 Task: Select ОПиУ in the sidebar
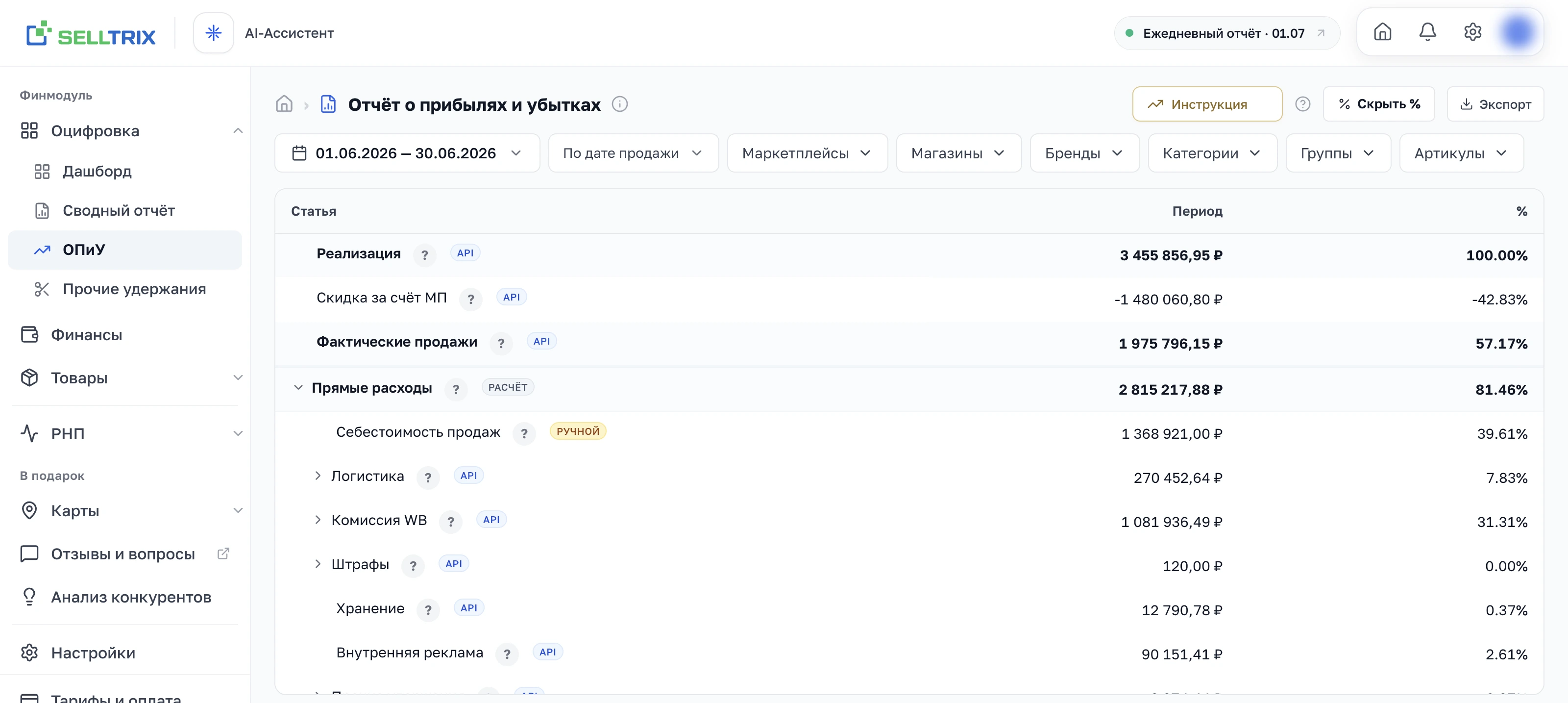tap(125, 250)
